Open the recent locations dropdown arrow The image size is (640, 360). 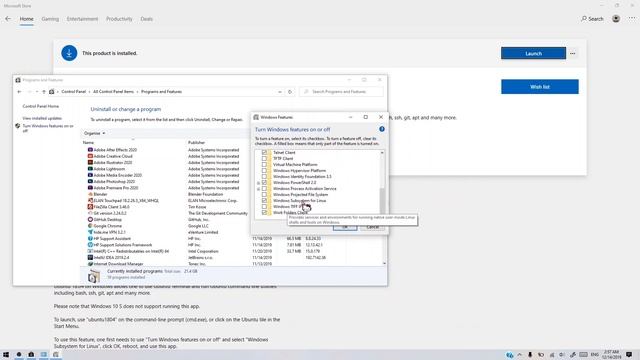(37, 92)
